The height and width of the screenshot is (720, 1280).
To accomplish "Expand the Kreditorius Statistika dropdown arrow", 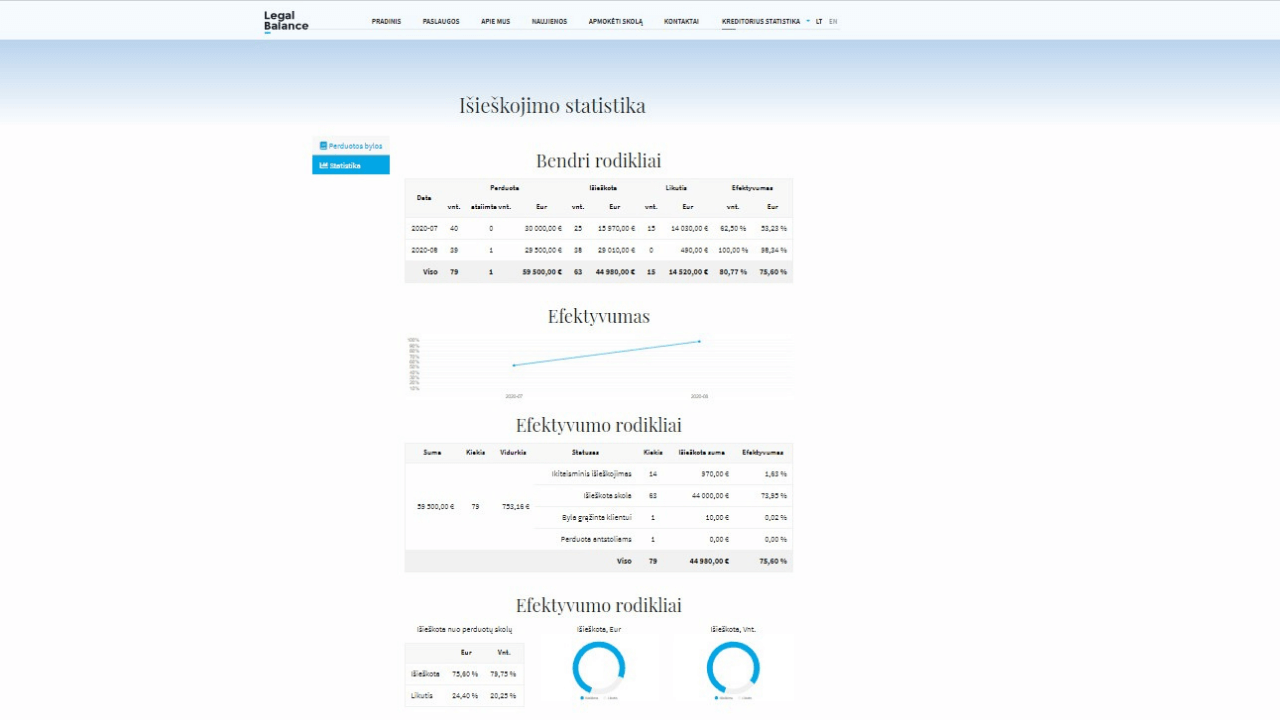I will 808,21.
